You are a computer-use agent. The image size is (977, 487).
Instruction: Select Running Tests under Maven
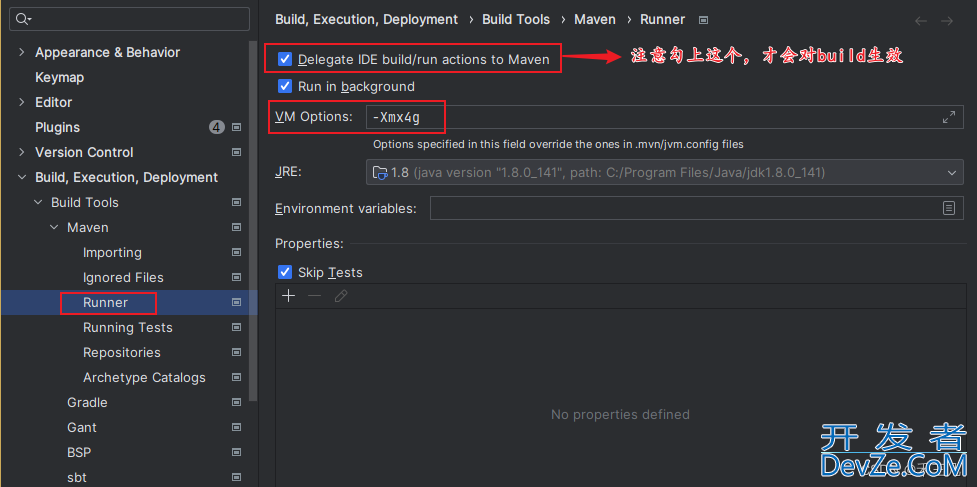(x=128, y=328)
